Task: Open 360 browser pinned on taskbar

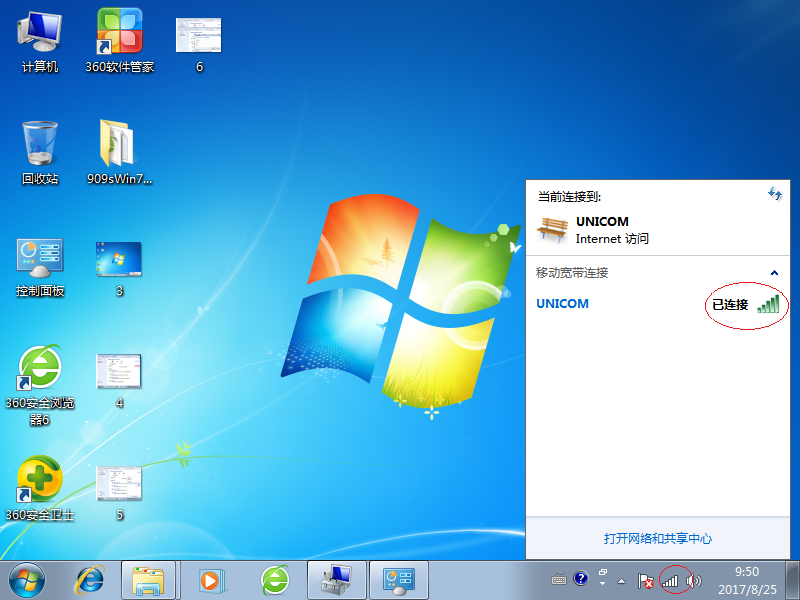Action: point(276,581)
